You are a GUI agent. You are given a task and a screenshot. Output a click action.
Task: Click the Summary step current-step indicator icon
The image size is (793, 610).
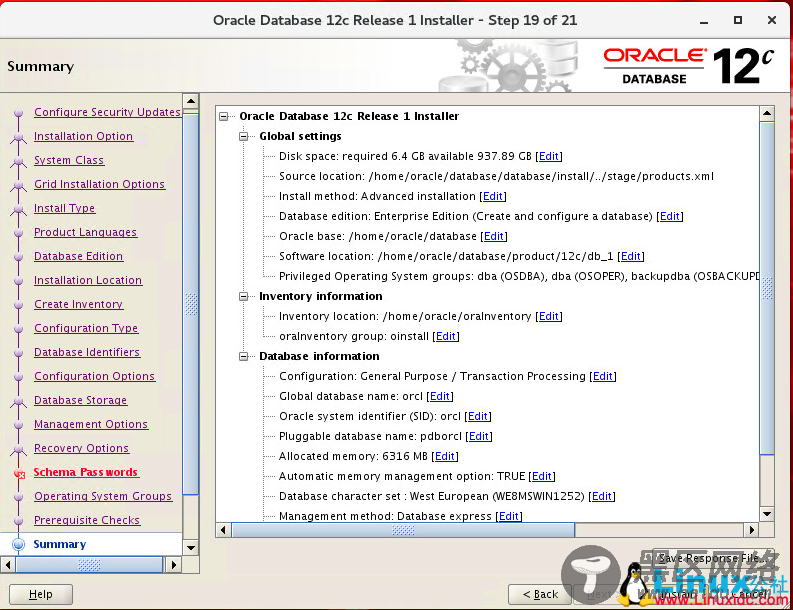click(x=19, y=544)
